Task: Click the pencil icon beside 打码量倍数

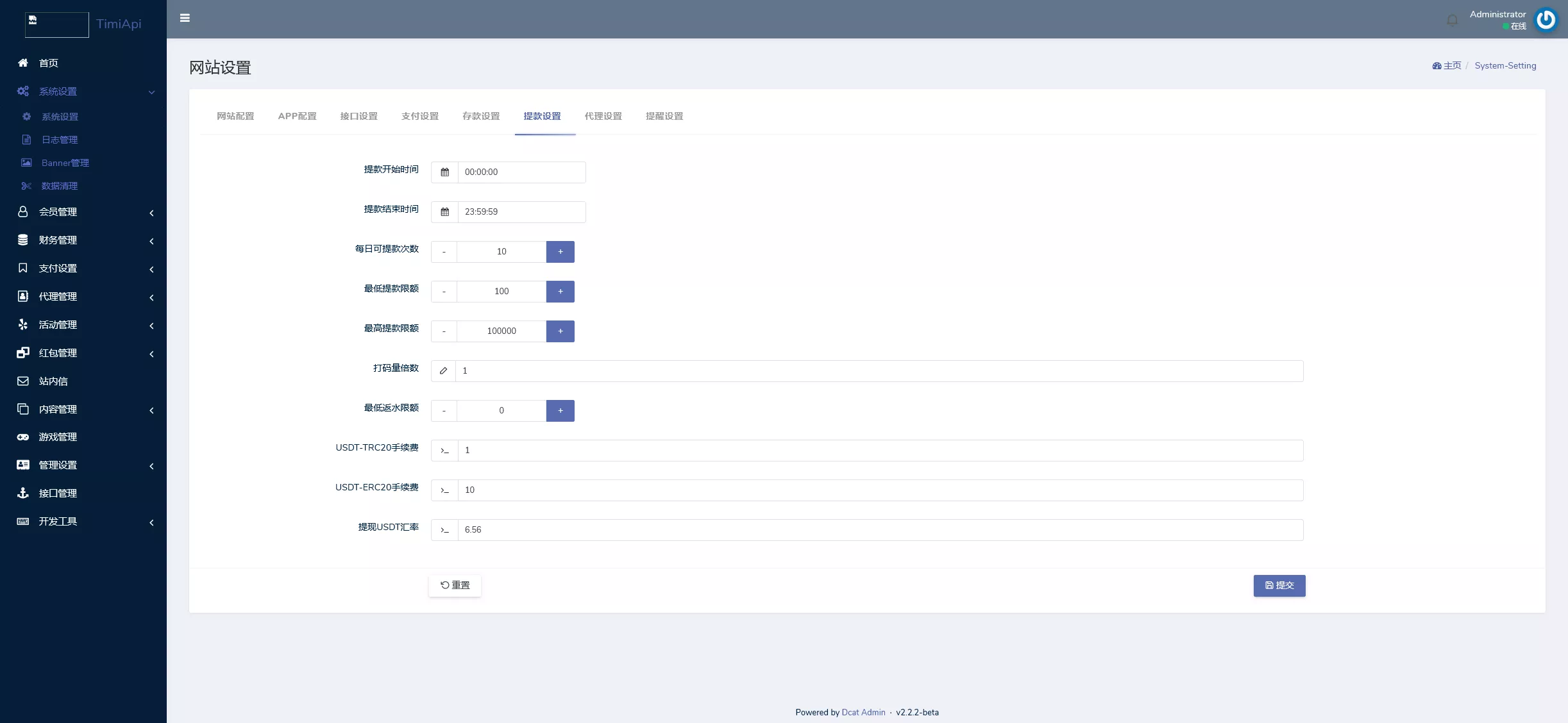Action: coord(443,371)
